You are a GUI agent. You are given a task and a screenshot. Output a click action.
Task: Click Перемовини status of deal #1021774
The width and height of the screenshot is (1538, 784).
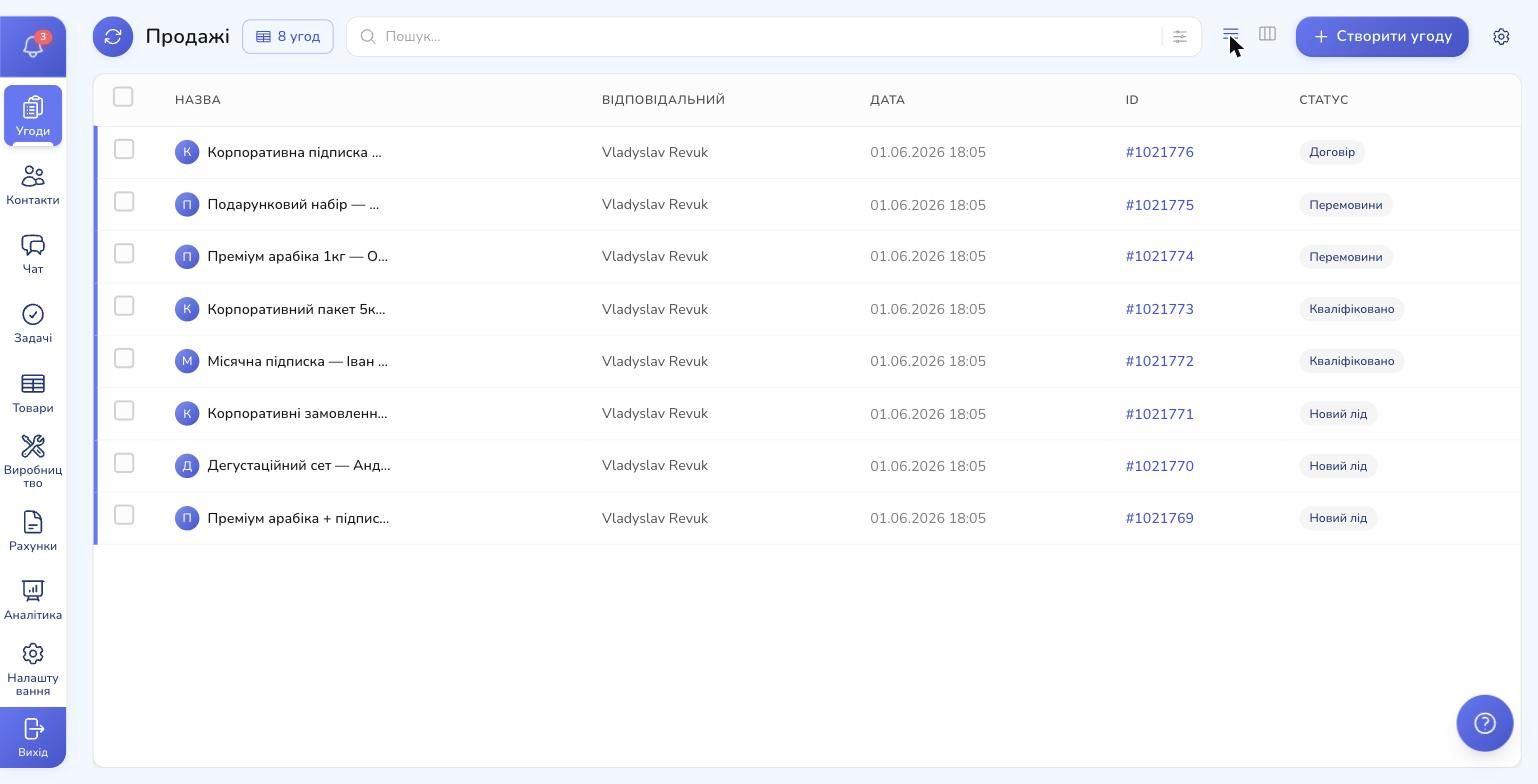(1346, 257)
